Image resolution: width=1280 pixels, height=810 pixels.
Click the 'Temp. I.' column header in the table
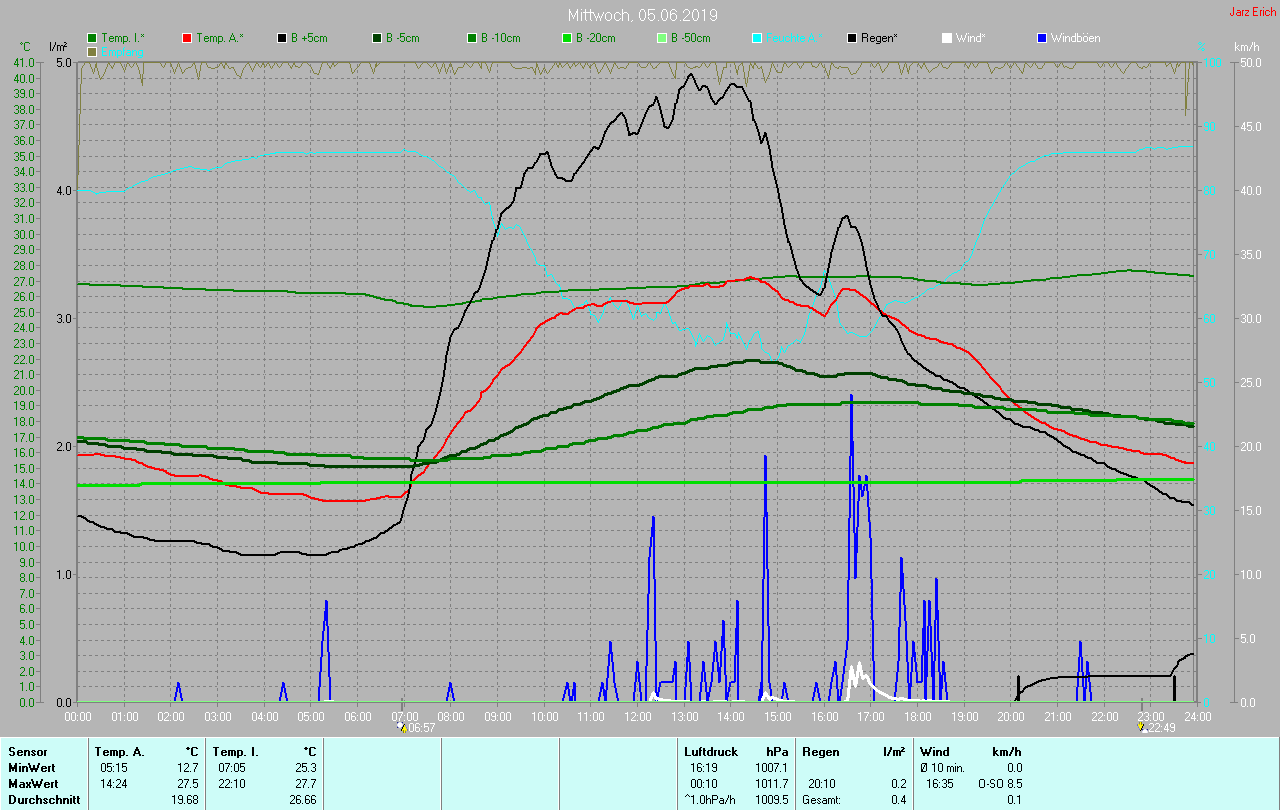tap(236, 752)
